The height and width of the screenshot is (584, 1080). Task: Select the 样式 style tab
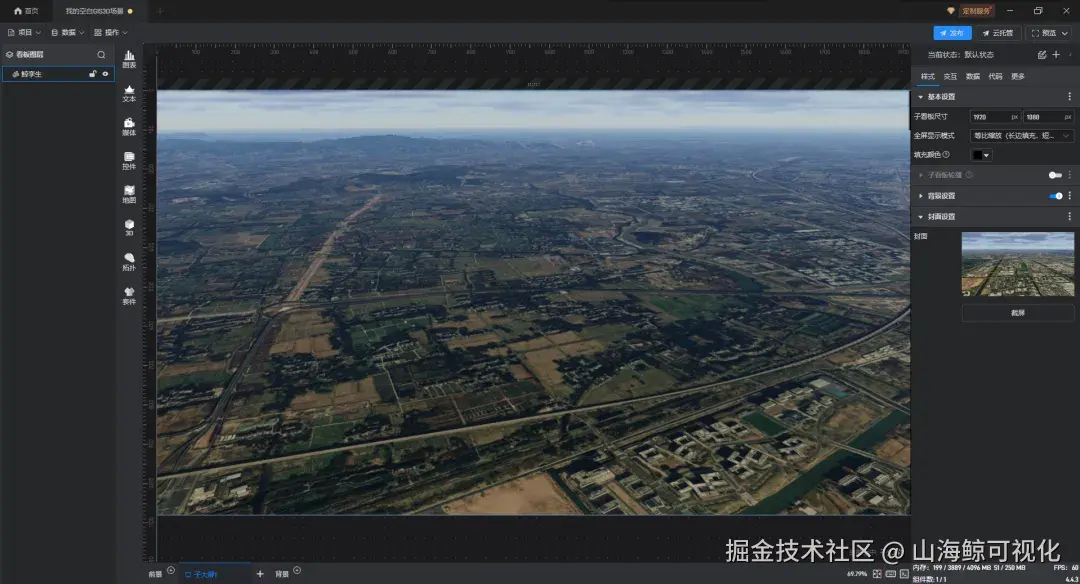pos(928,76)
